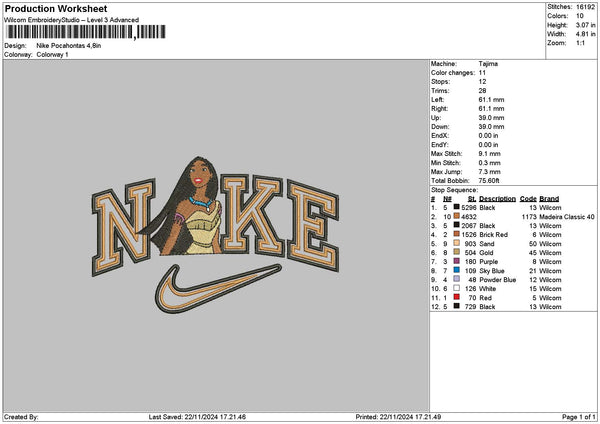Click the black swatch in the 5296-stitch row
This screenshot has height=424, width=600.
tap(457, 207)
